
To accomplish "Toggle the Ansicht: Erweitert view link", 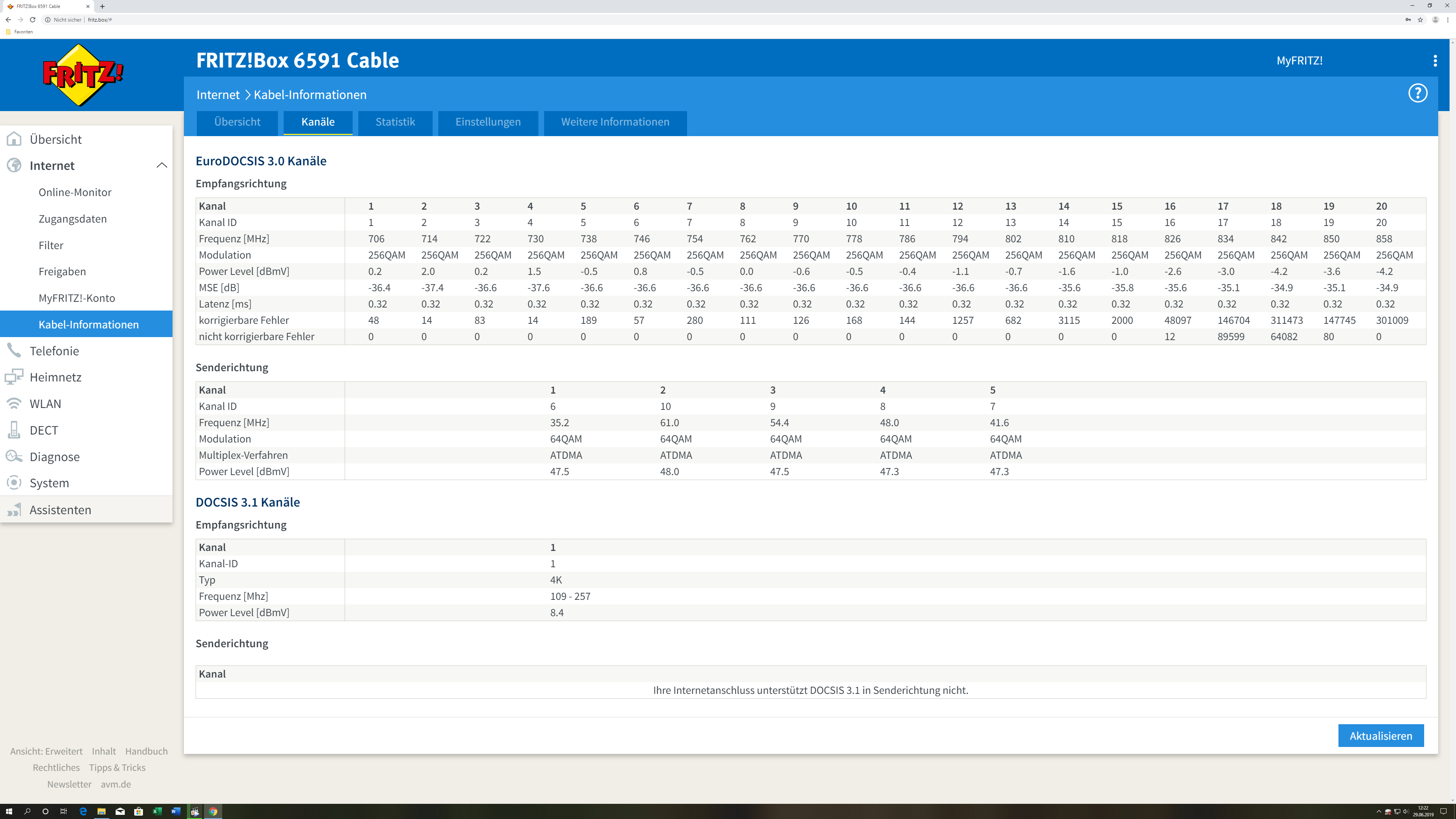I will pyautogui.click(x=46, y=751).
